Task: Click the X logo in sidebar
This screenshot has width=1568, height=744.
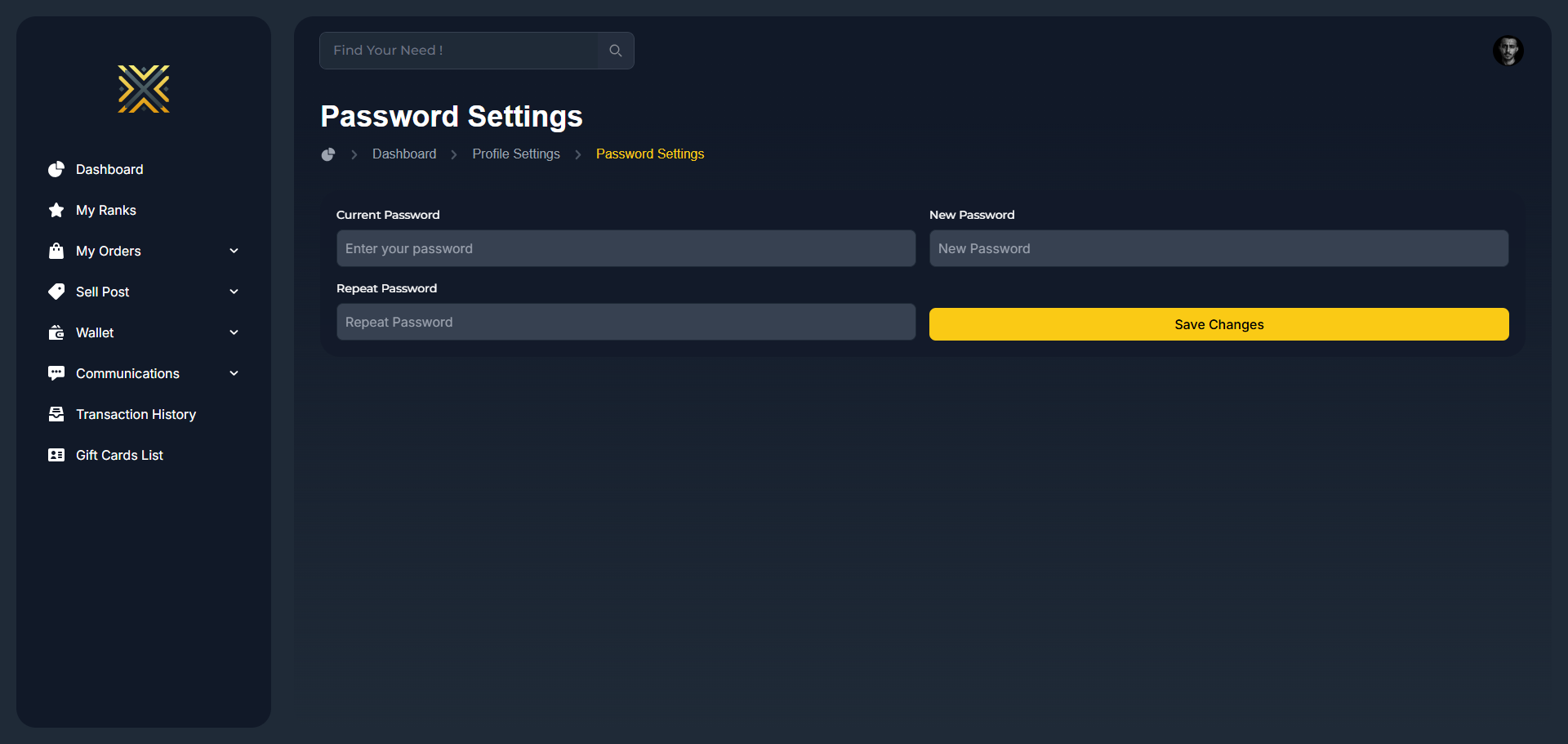Action: pyautogui.click(x=144, y=89)
